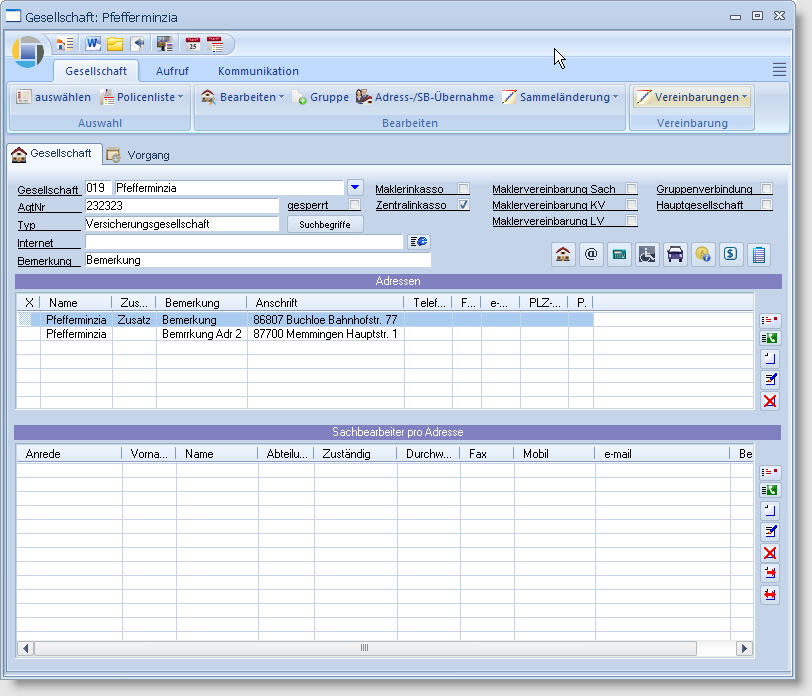Click the red X delete icon beside Adressen table

click(x=770, y=401)
